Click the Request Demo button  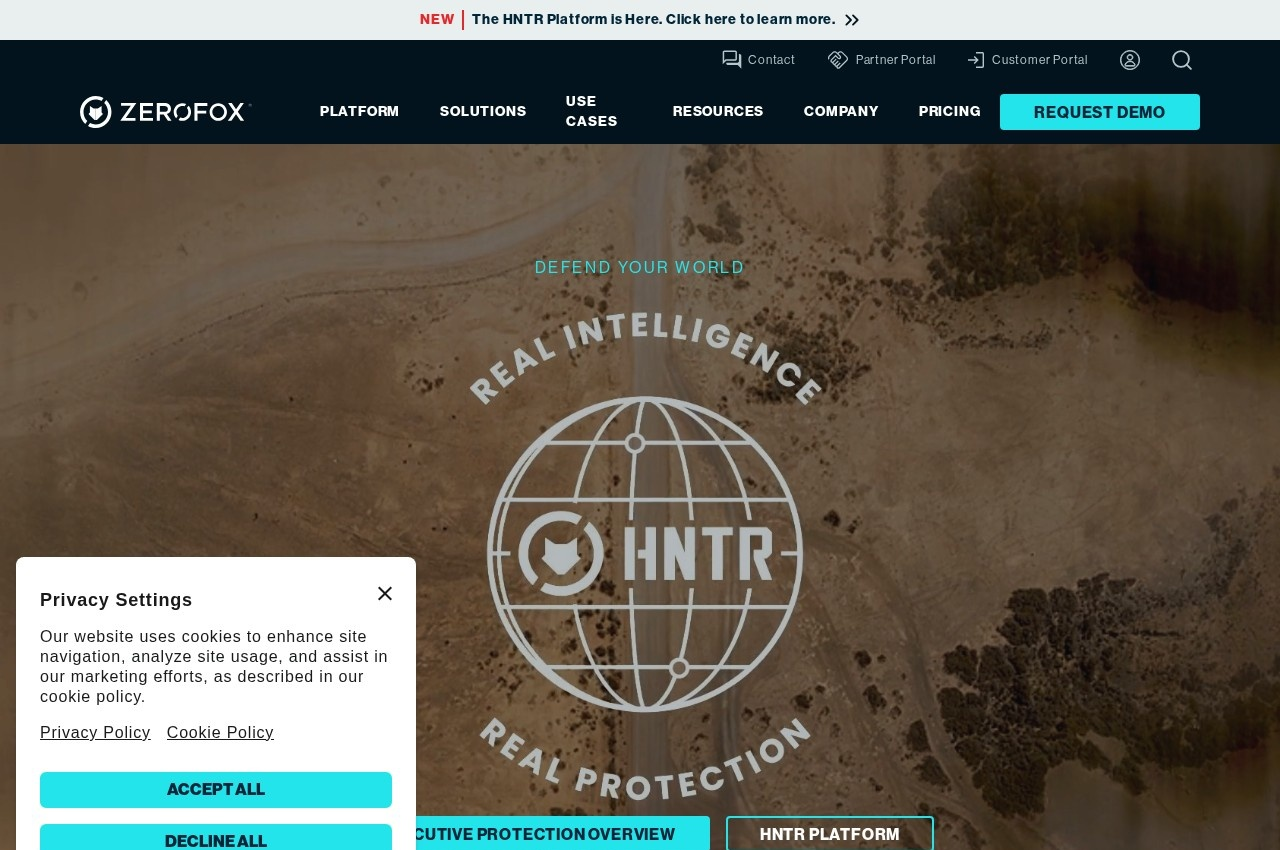[1100, 112]
